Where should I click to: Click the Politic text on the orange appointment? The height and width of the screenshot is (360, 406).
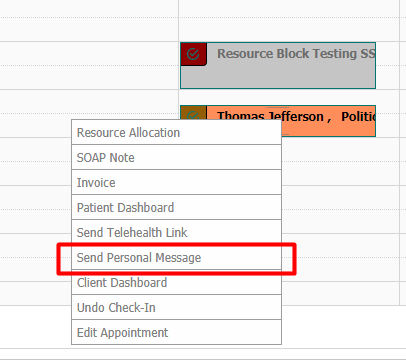click(358, 116)
